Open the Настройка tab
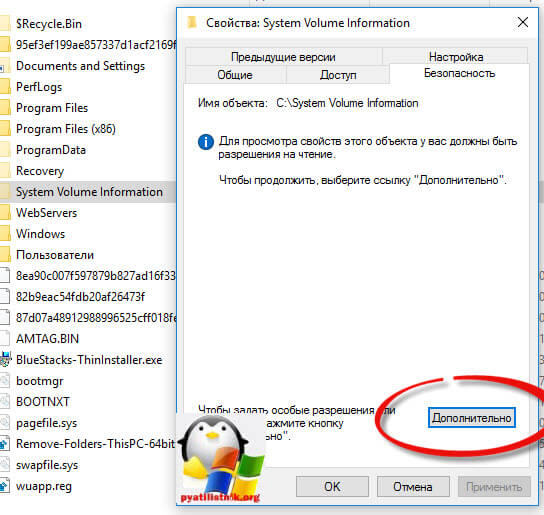 point(456,56)
